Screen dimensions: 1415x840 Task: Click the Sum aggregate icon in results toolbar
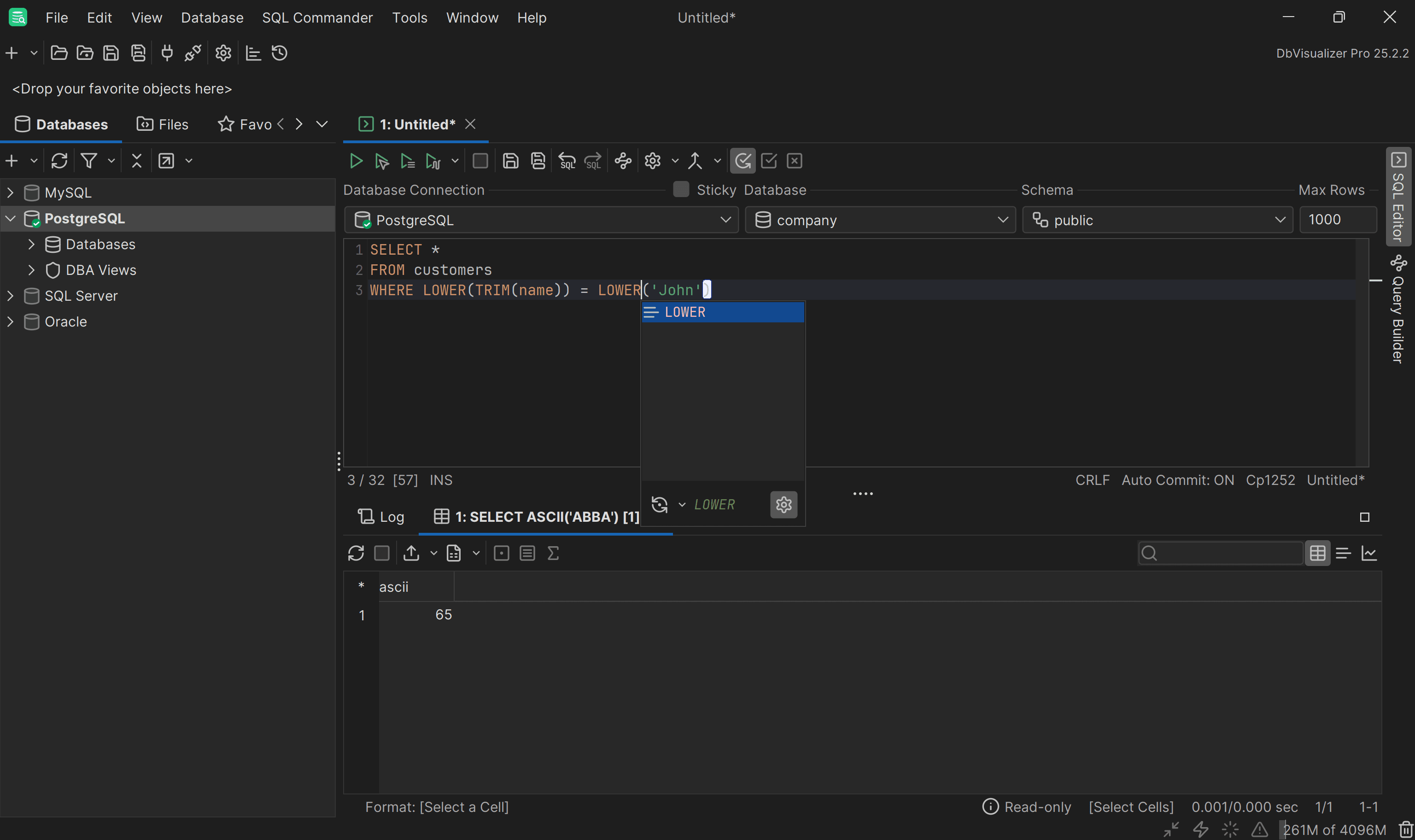pos(553,553)
